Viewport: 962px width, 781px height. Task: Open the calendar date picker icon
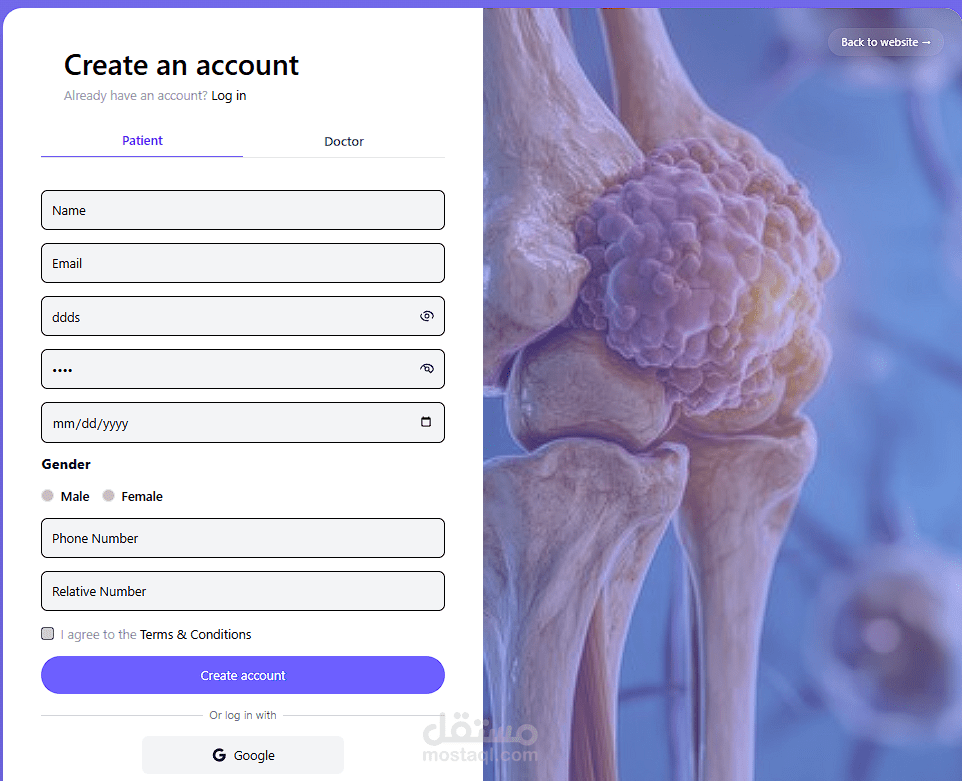pyautogui.click(x=426, y=421)
